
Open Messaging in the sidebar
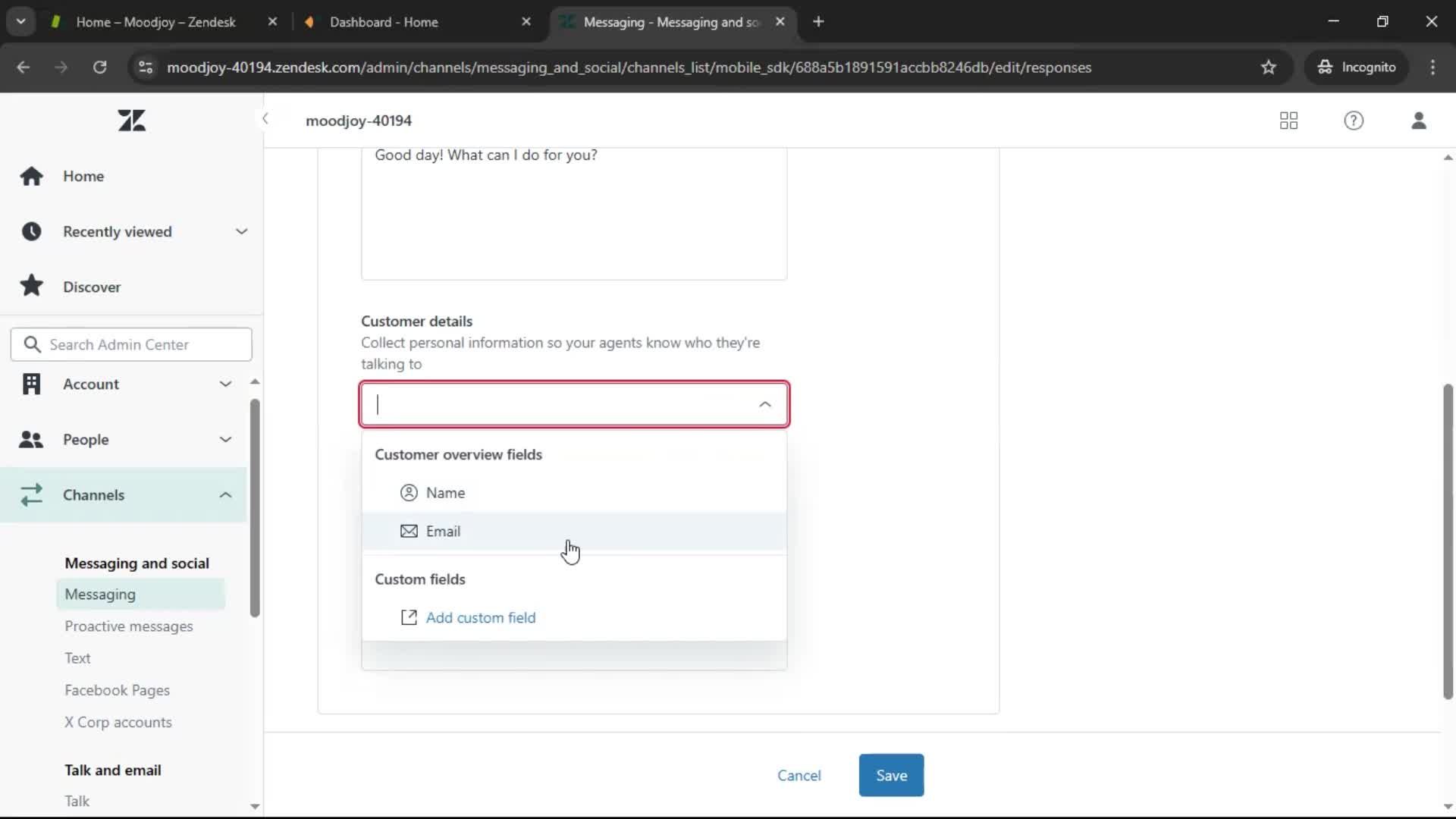[140, 595]
